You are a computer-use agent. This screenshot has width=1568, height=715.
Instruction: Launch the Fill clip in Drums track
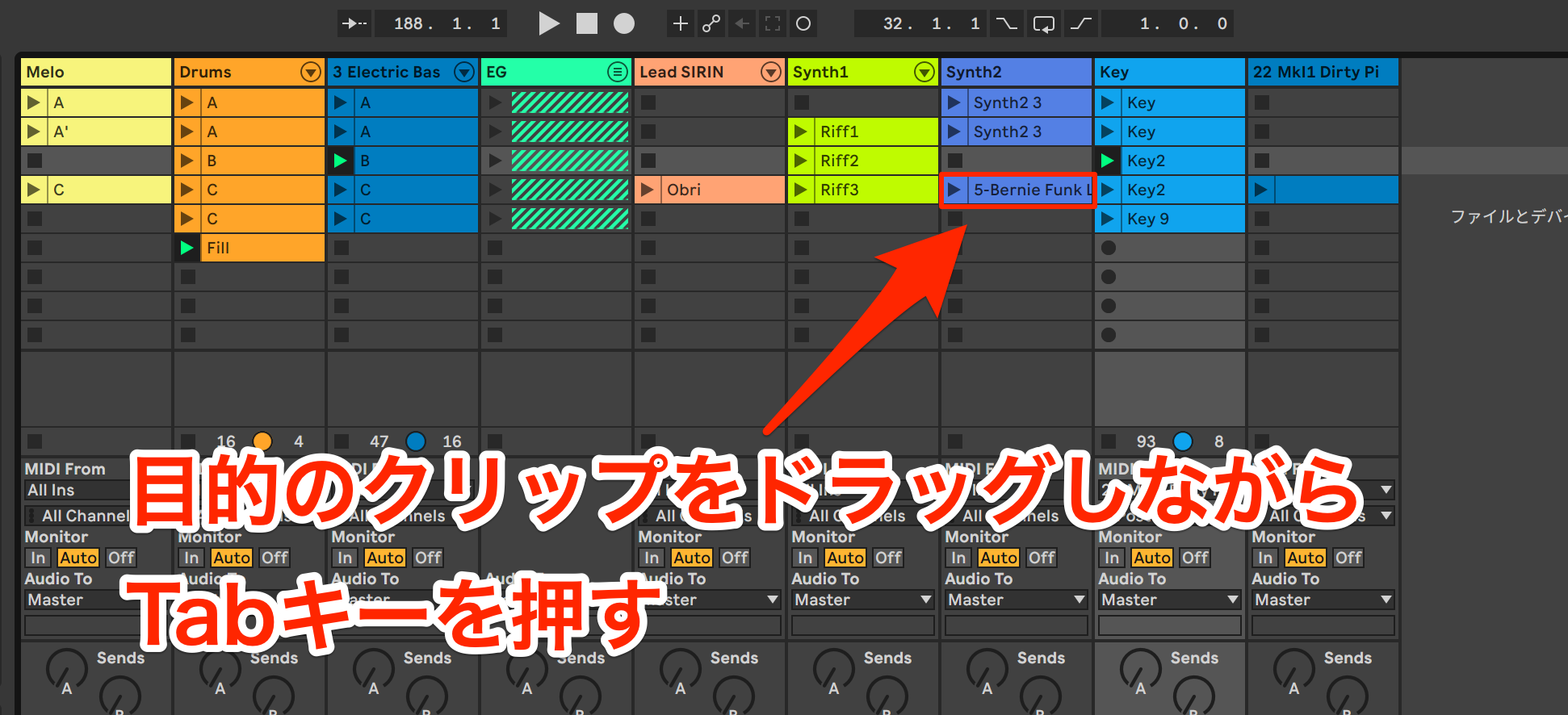187,248
